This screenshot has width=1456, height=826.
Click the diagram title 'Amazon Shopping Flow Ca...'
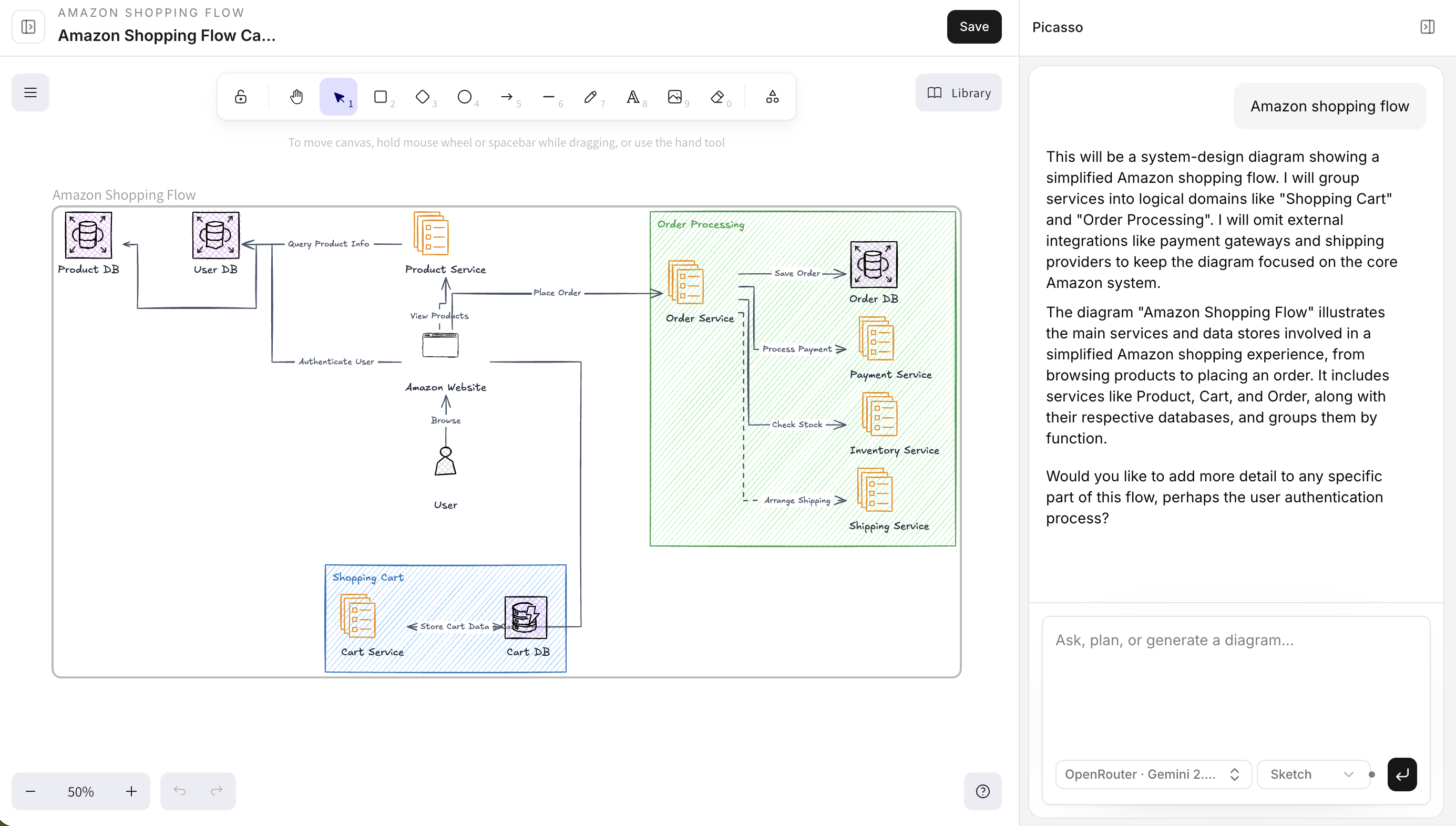[x=167, y=35]
